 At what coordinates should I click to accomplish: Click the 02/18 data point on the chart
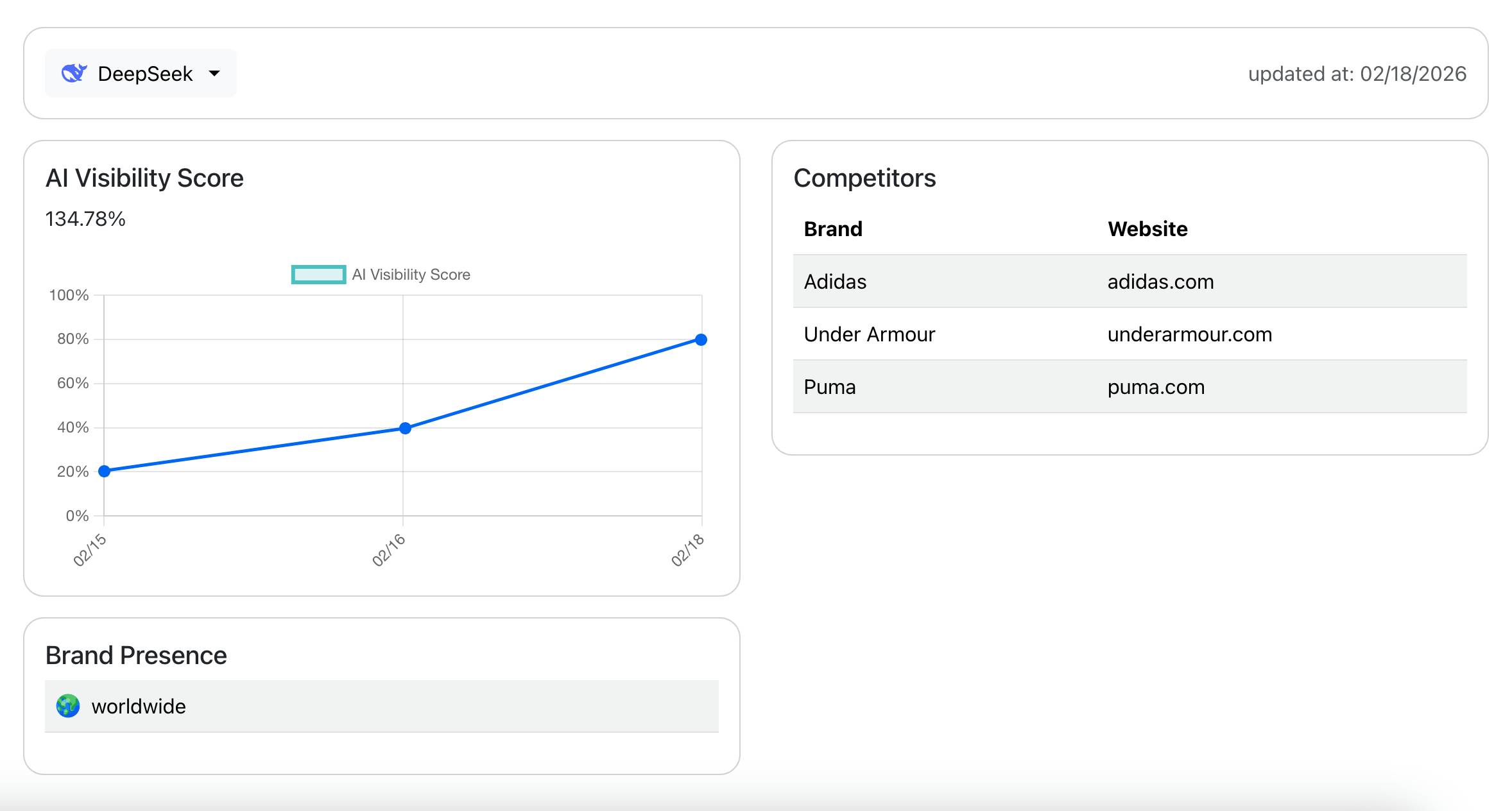pos(701,338)
